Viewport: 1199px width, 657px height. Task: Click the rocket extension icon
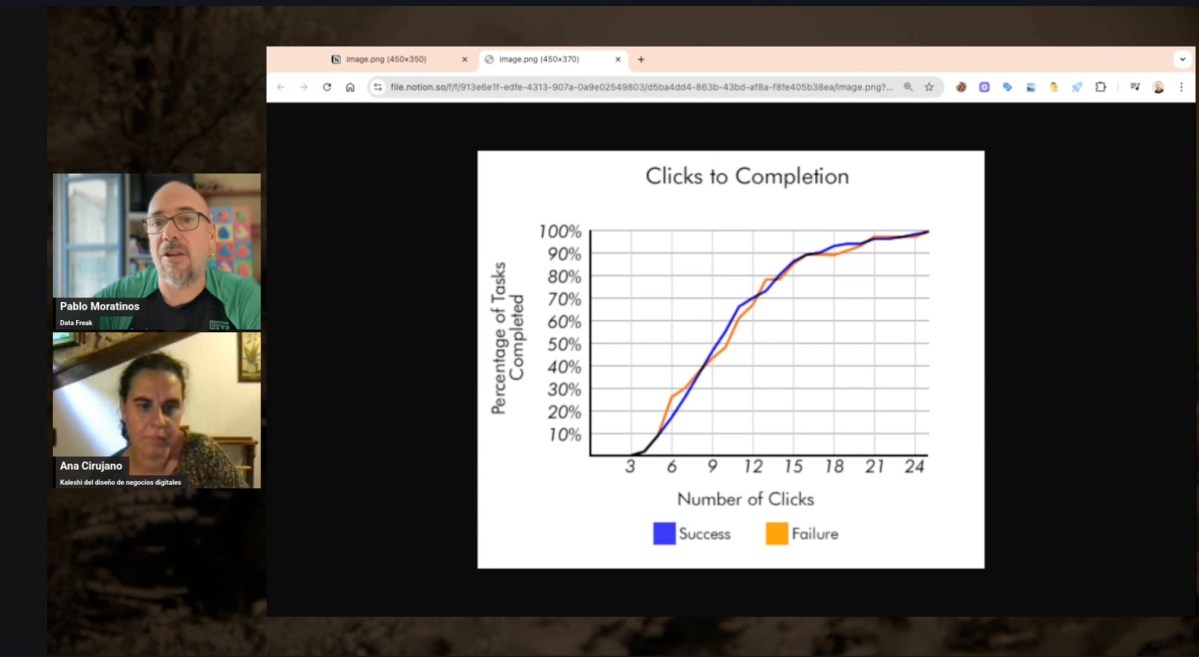[x=1077, y=87]
